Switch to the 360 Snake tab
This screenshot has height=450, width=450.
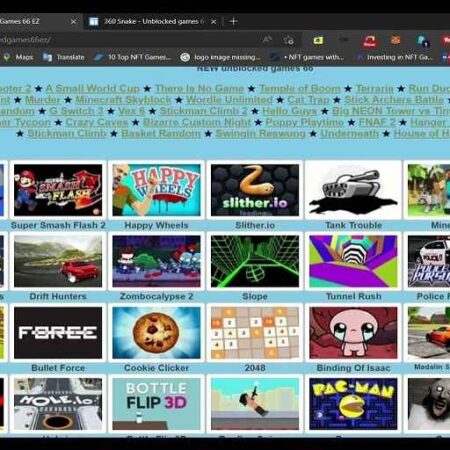(x=152, y=22)
